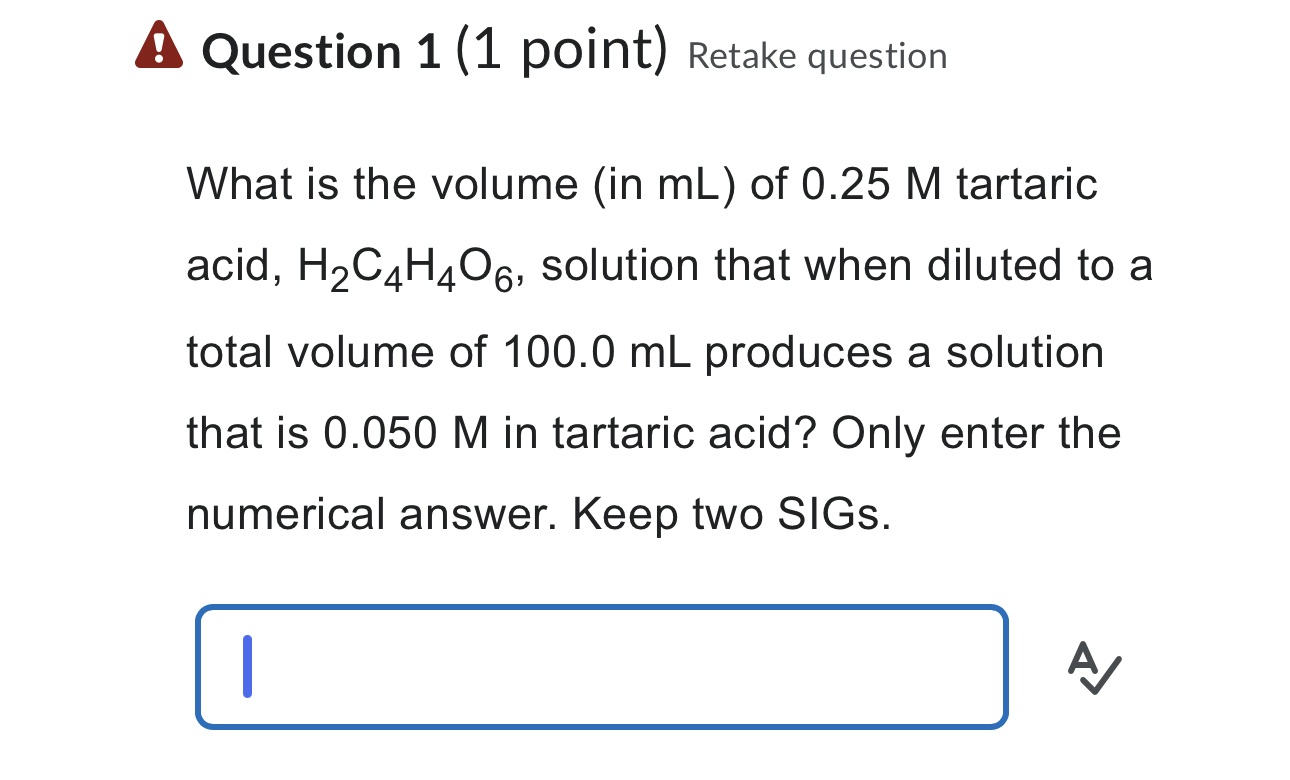This screenshot has height=780, width=1290.
Task: Select Retake question next to the point value
Action: (x=816, y=57)
